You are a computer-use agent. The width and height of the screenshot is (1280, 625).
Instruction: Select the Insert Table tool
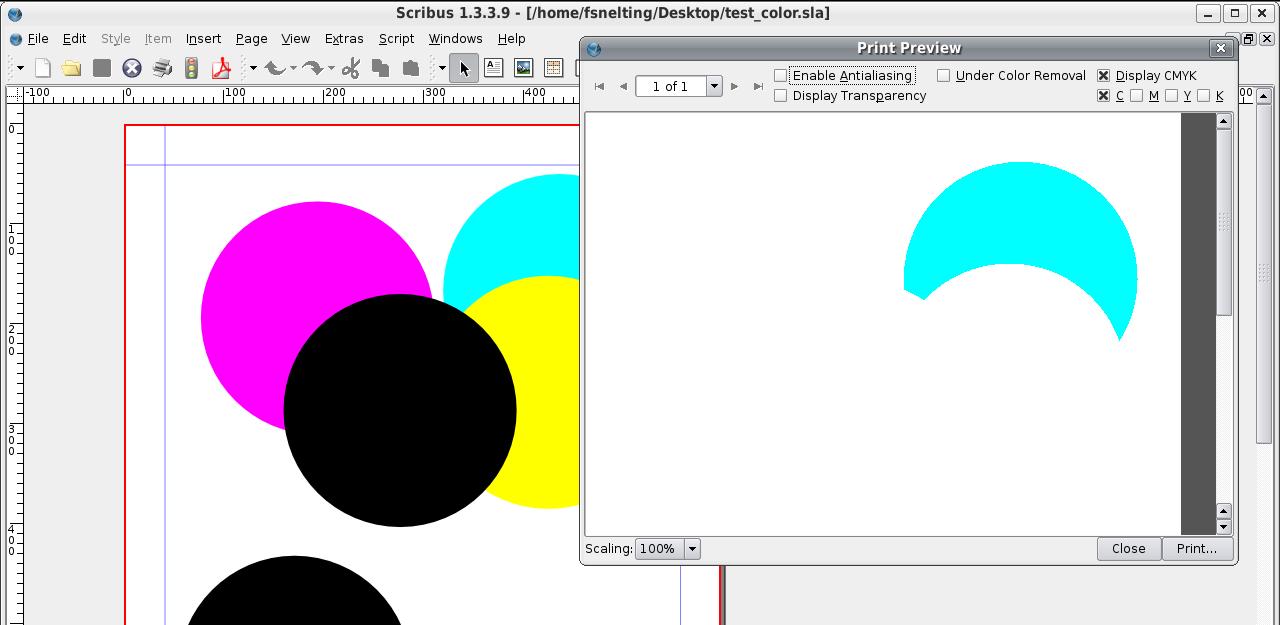point(553,68)
